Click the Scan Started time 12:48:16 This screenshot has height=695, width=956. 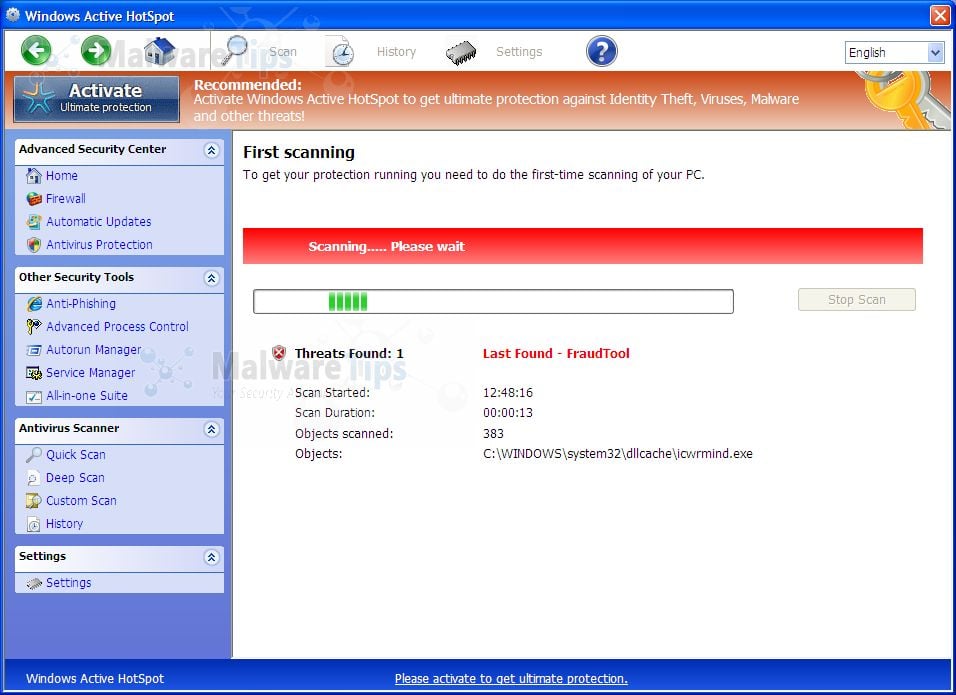pyautogui.click(x=508, y=393)
